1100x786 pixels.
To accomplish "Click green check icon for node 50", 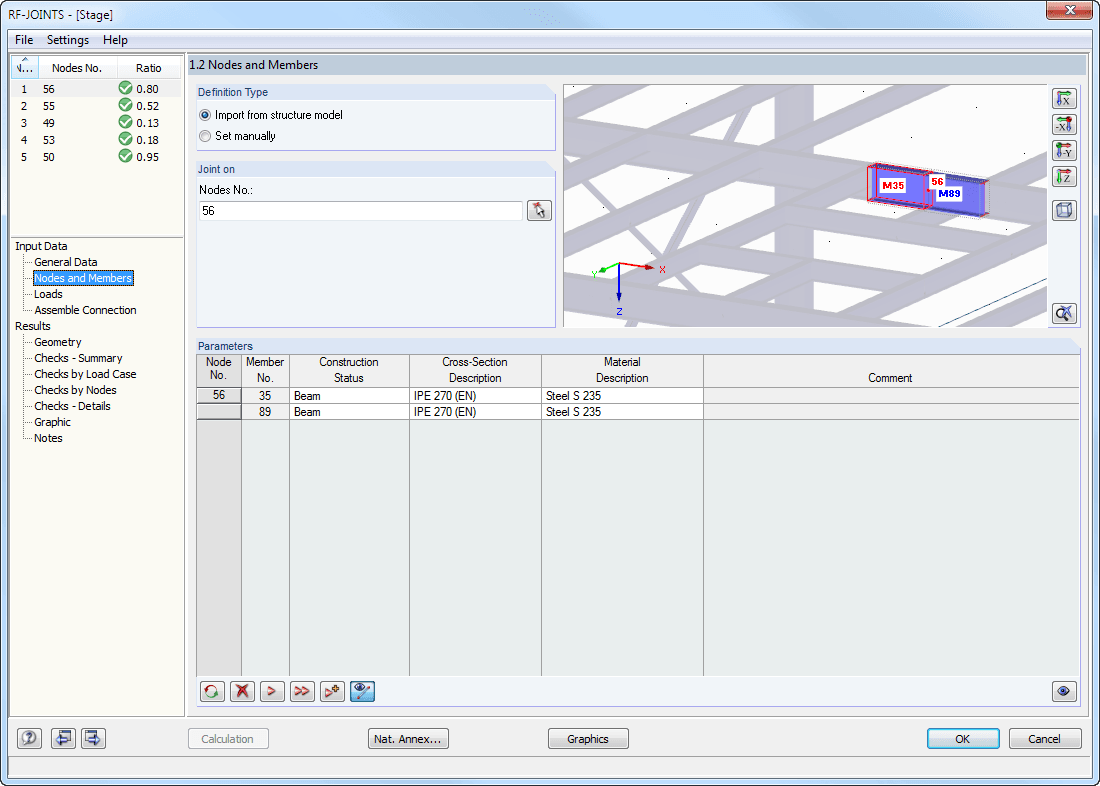I will (x=126, y=156).
